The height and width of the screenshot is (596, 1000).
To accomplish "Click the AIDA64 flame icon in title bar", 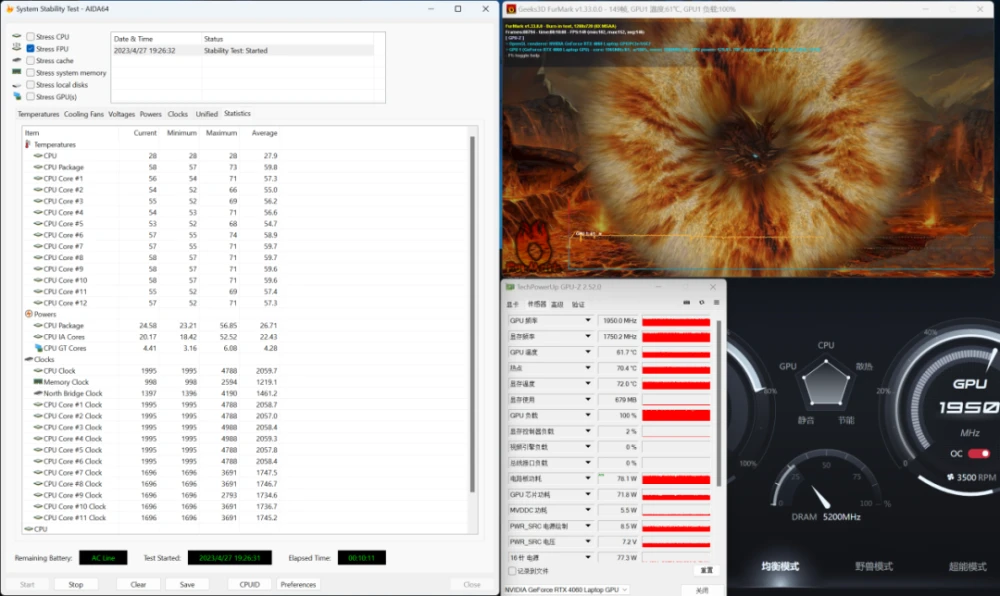I will (x=9, y=9).
